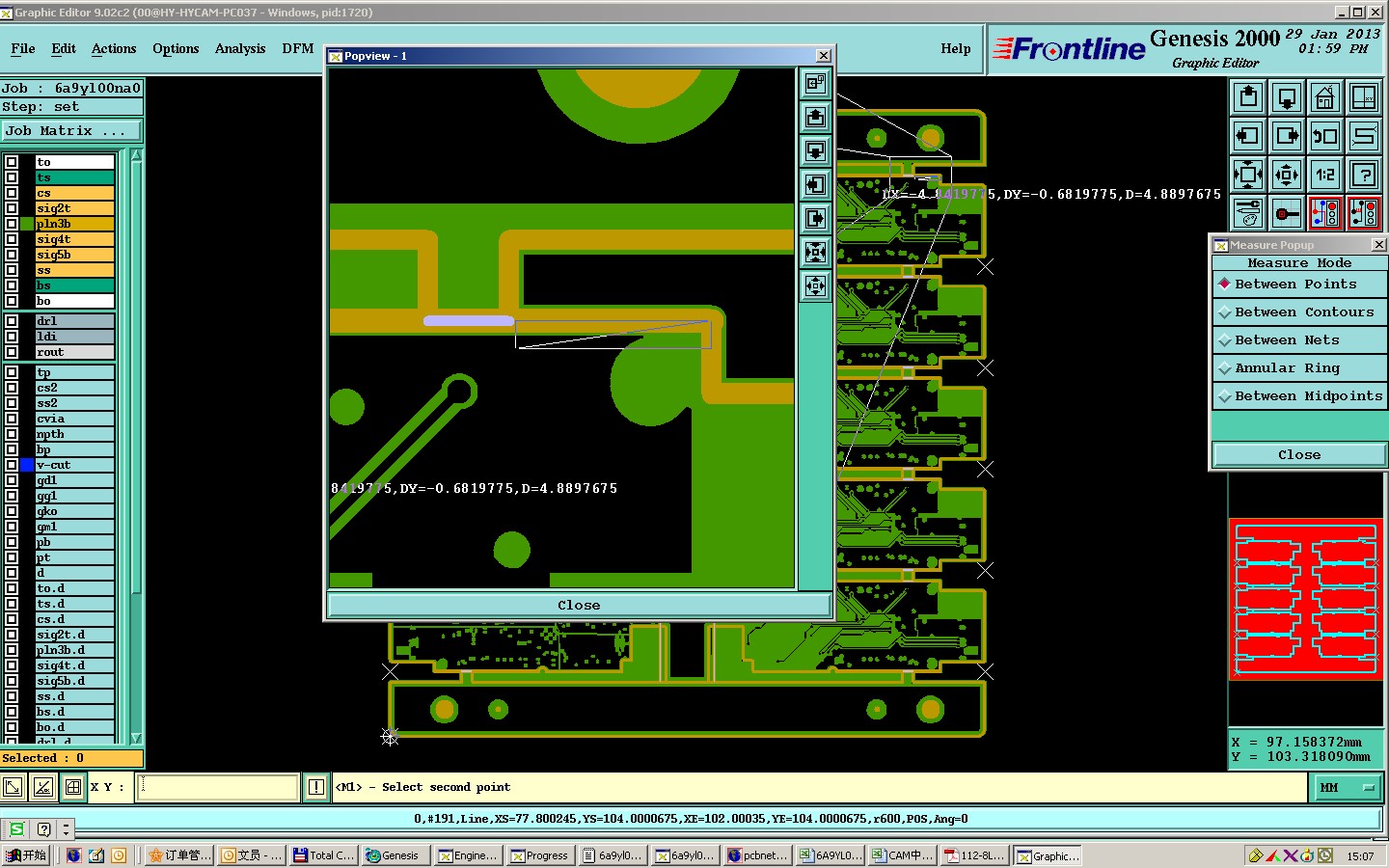
Task: Select Annular Ring measure mode
Action: click(1299, 368)
